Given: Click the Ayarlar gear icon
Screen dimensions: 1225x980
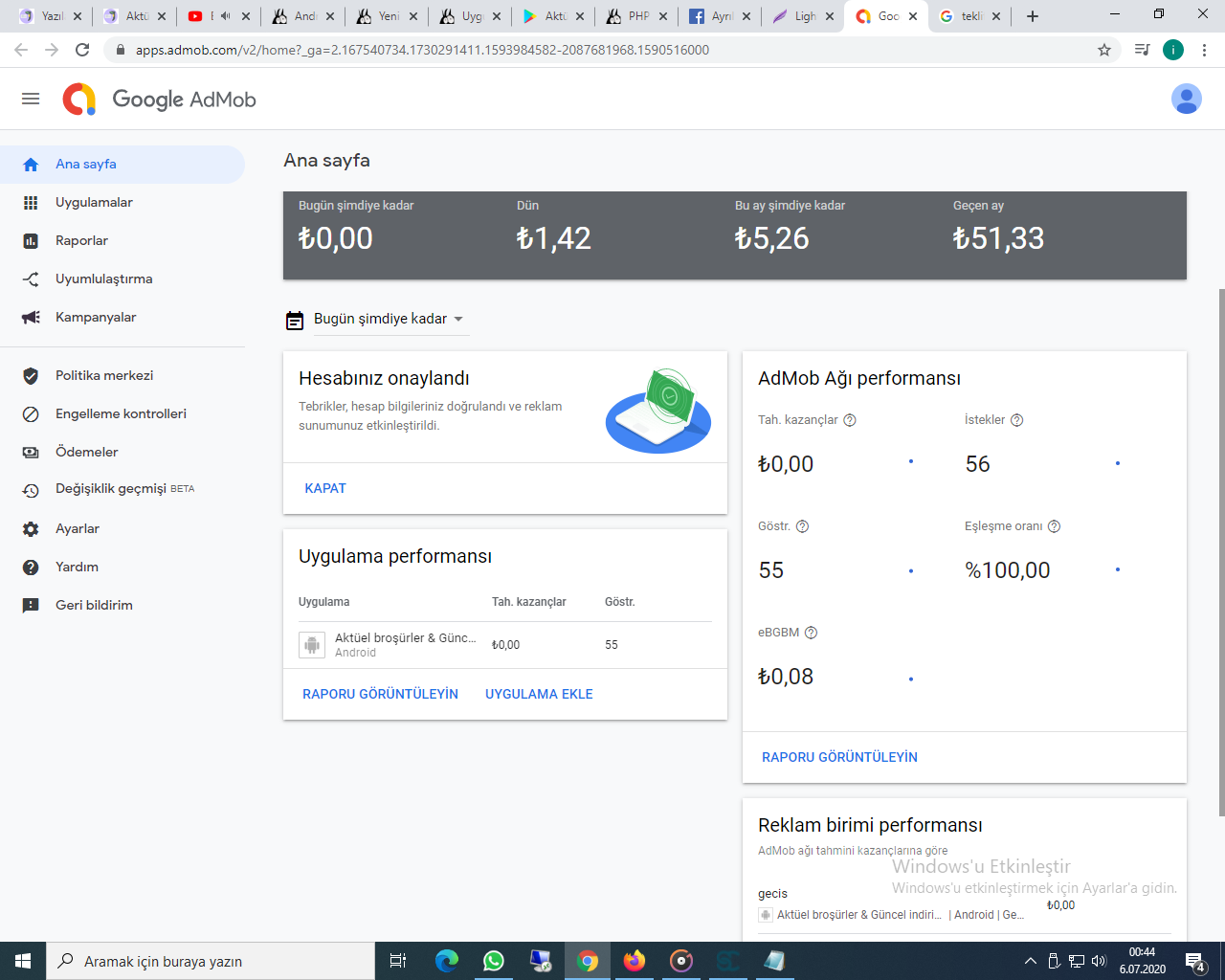Looking at the screenshot, I should tap(31, 529).
